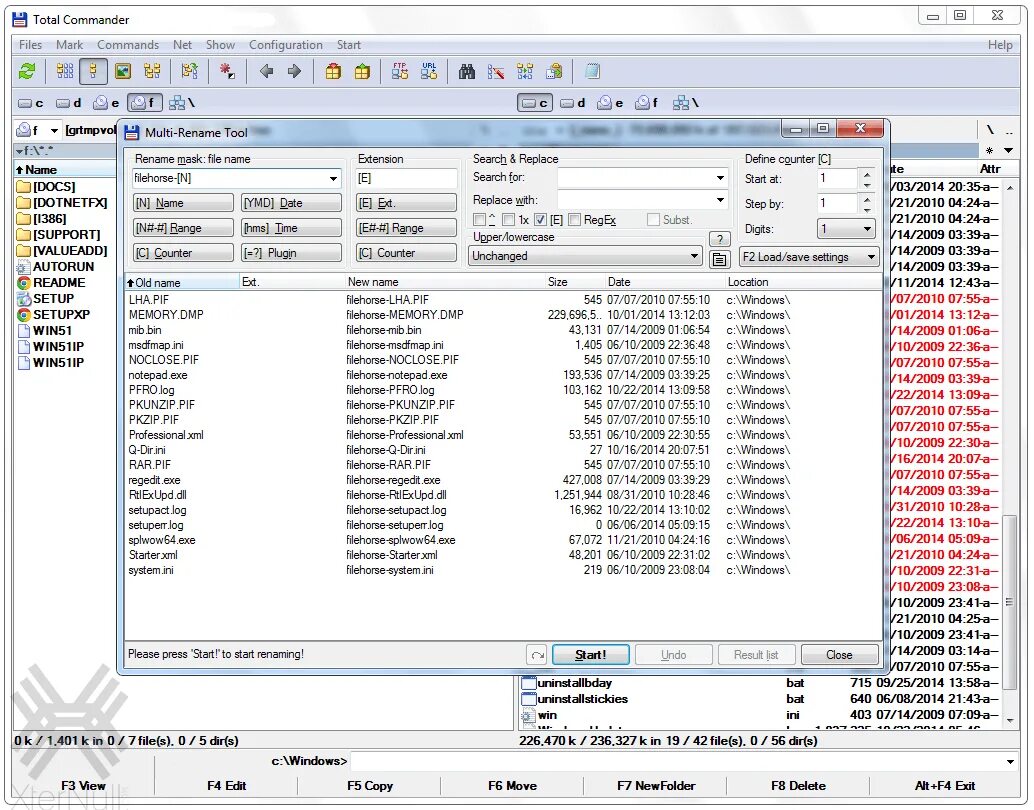Click the copy names to clipboard icon
Viewport: 1034px width, 810px height.
pos(554,71)
